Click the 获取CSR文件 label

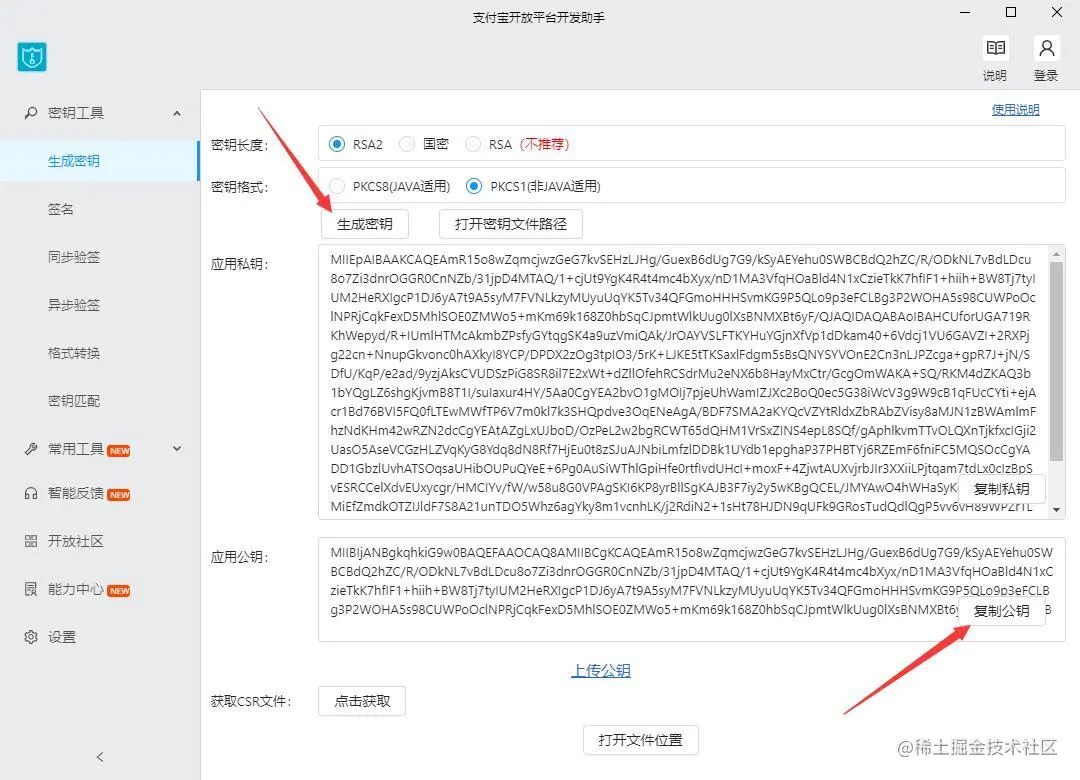tap(251, 701)
